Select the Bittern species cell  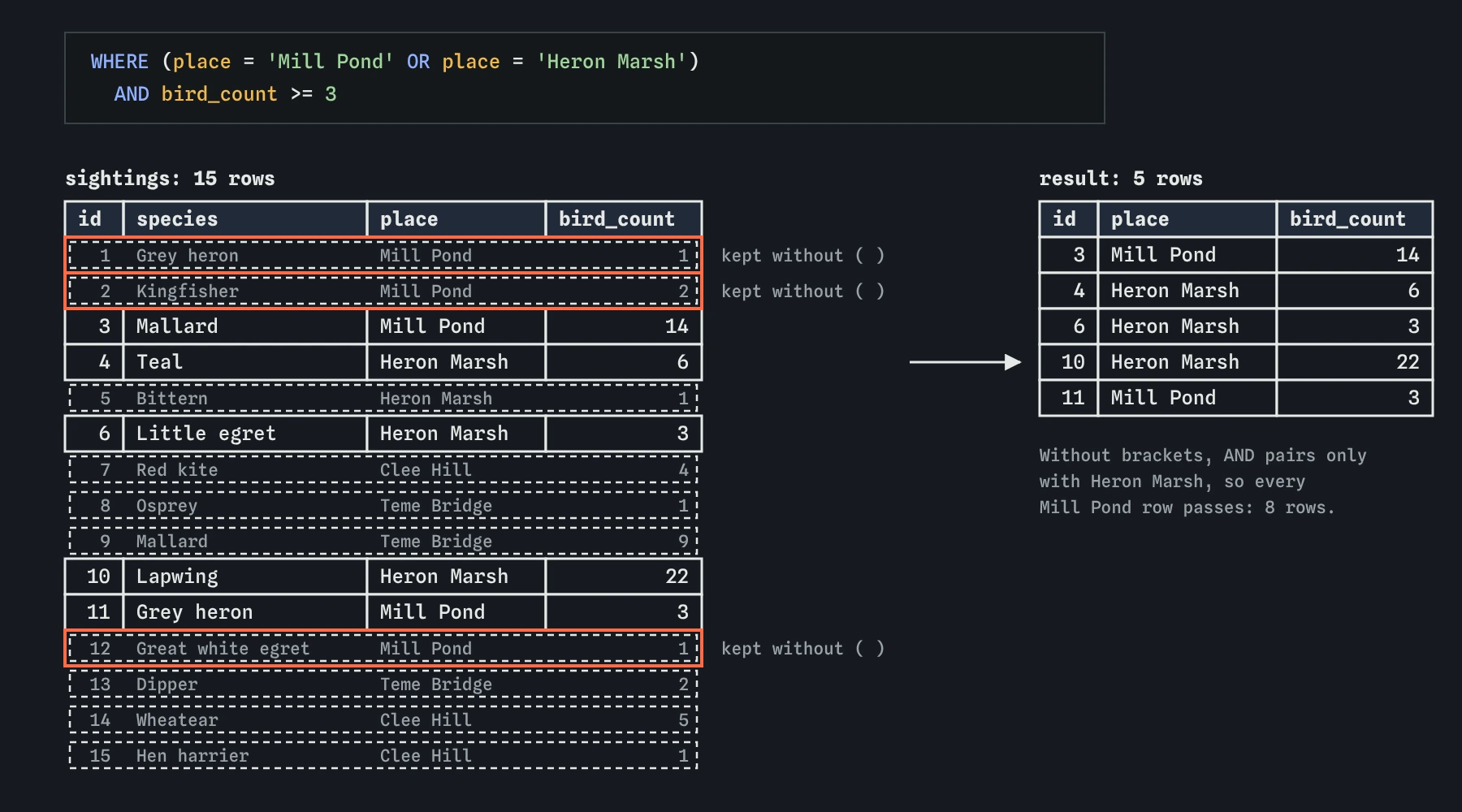click(172, 399)
